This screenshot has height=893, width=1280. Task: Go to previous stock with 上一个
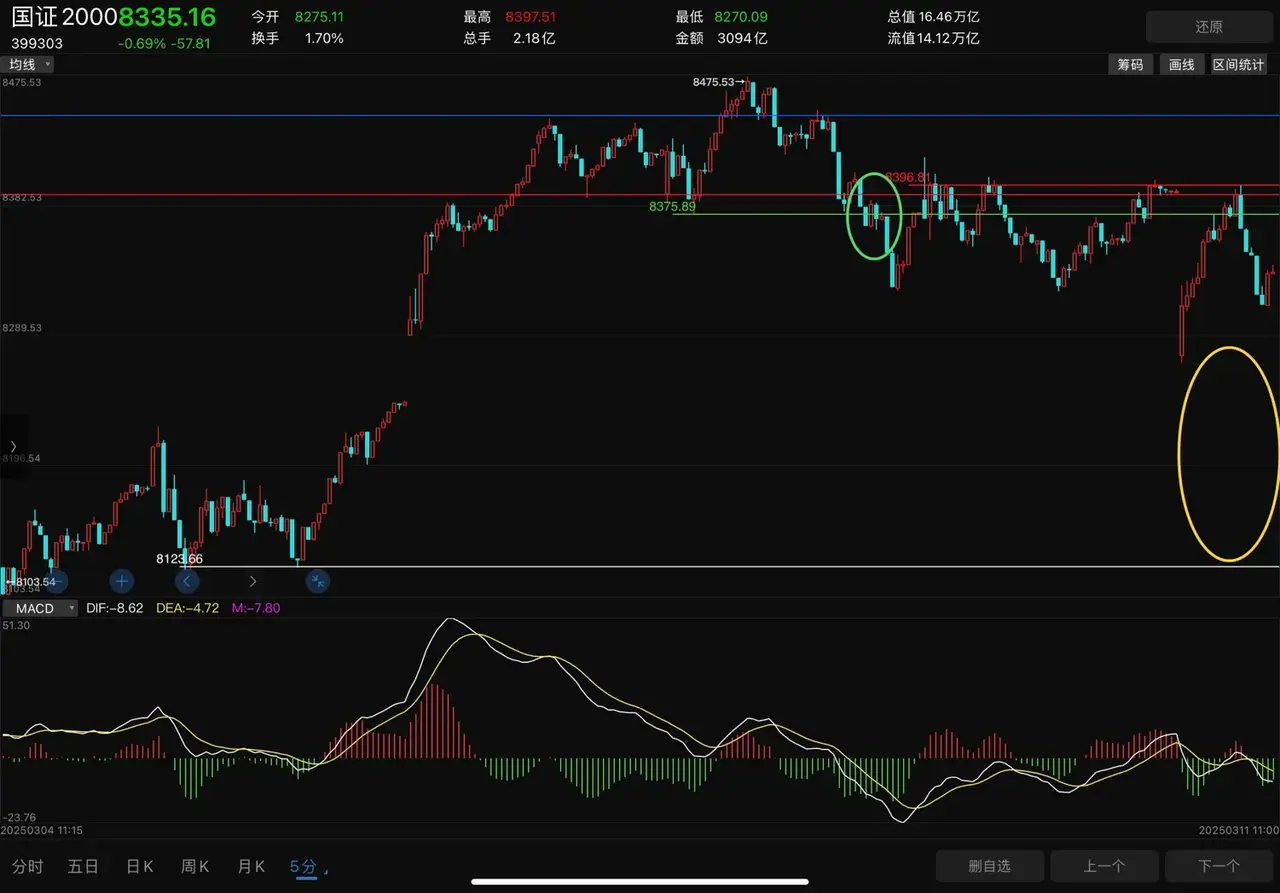[1104, 866]
